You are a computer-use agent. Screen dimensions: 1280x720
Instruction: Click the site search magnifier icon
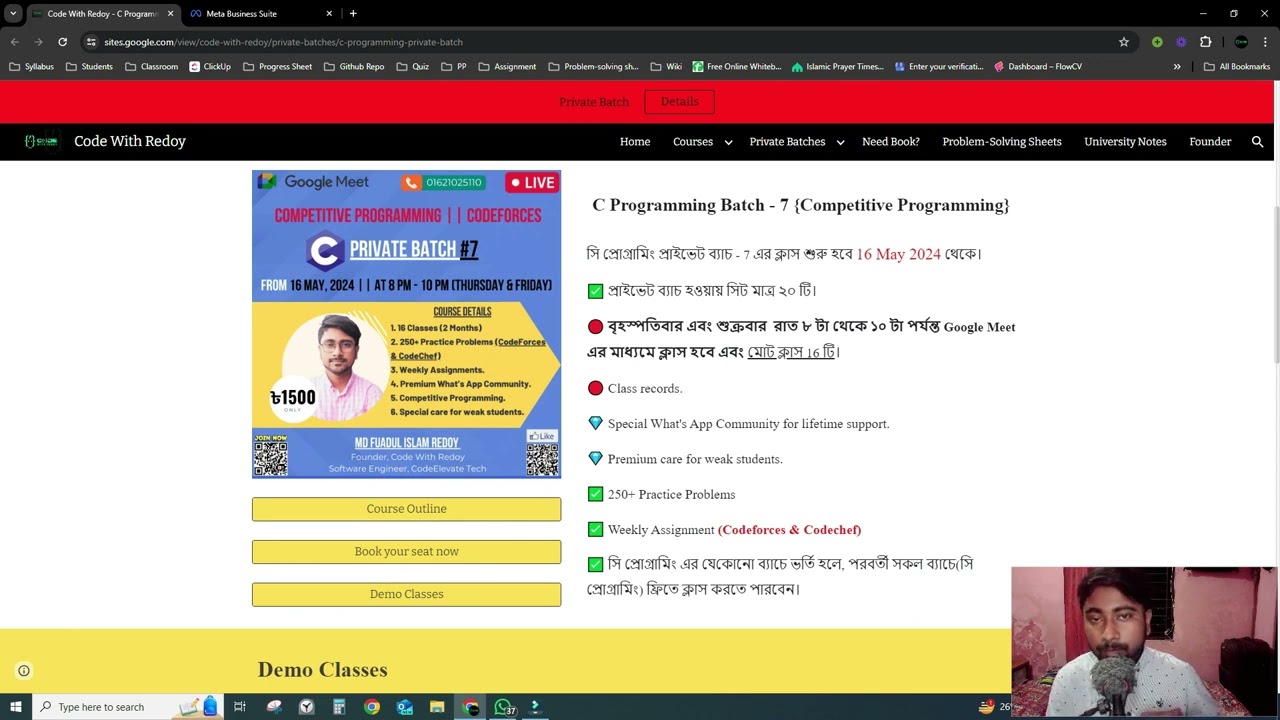(1257, 141)
